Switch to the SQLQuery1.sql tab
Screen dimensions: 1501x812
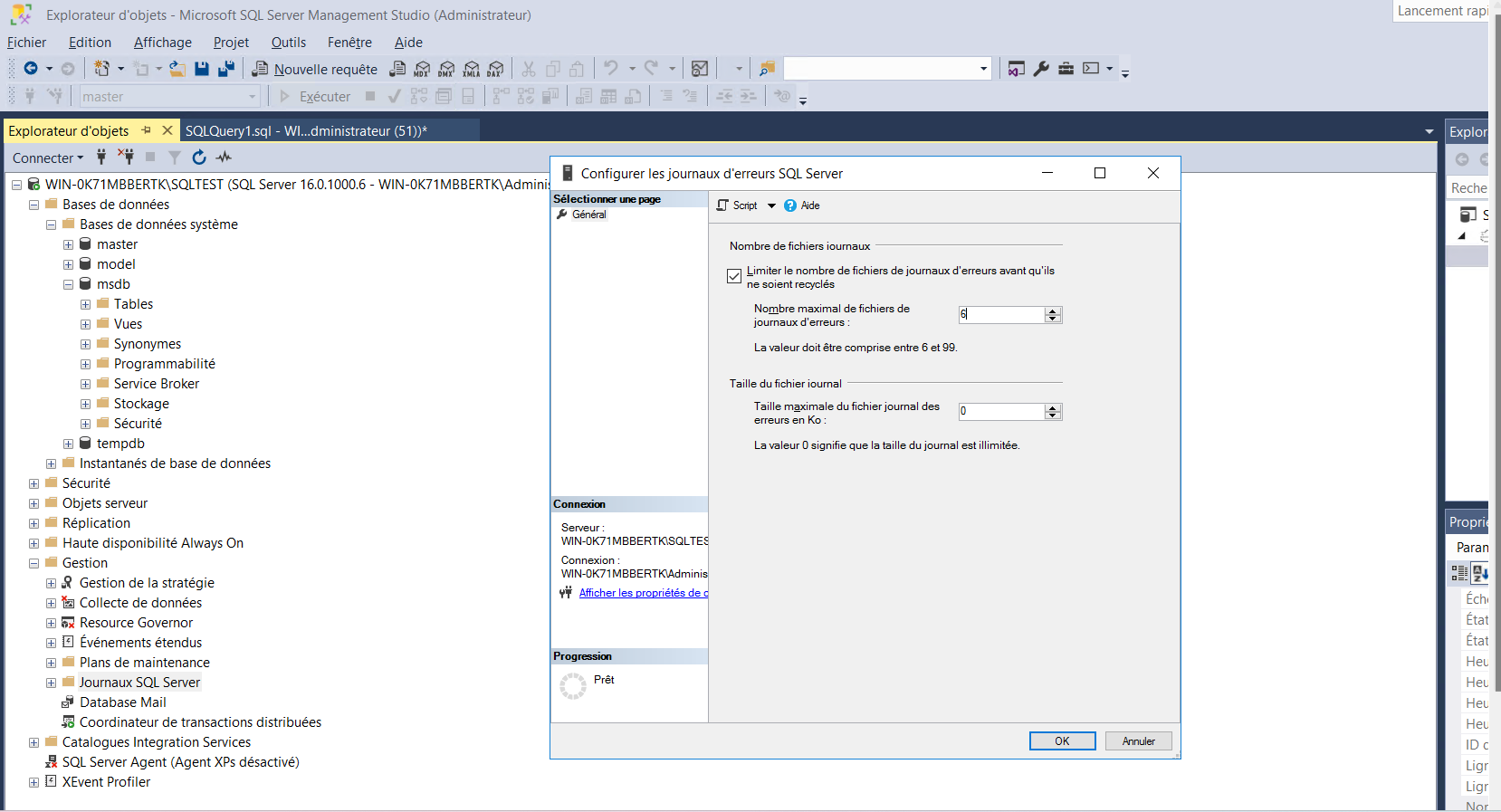pos(306,130)
